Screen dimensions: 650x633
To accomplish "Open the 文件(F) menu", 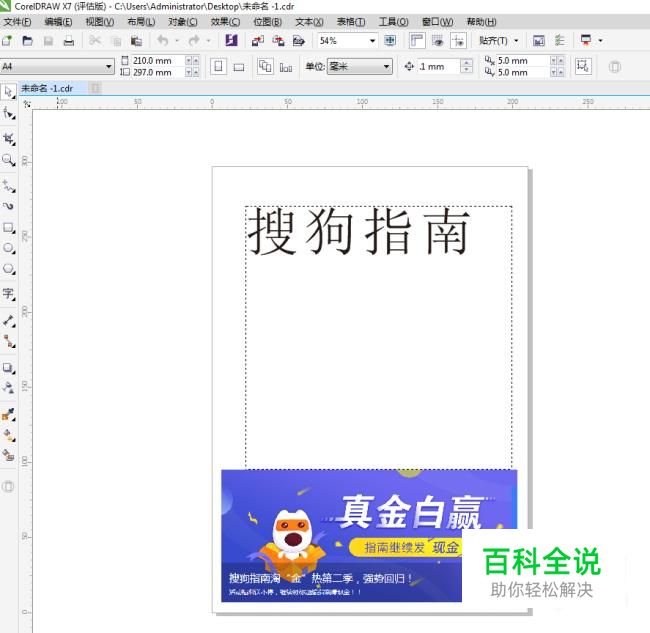I will tap(17, 22).
